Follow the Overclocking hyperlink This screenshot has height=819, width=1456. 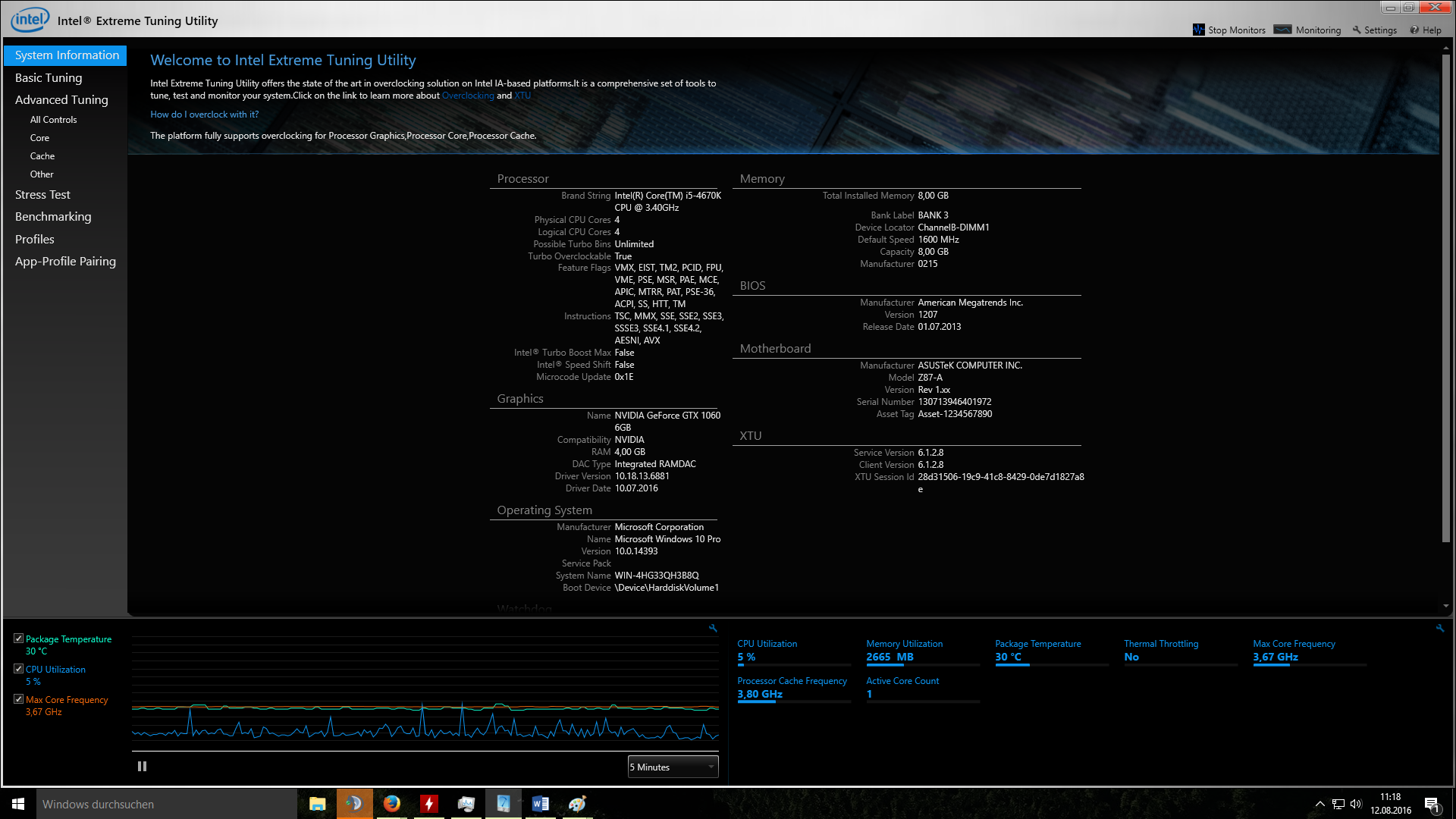click(x=467, y=96)
